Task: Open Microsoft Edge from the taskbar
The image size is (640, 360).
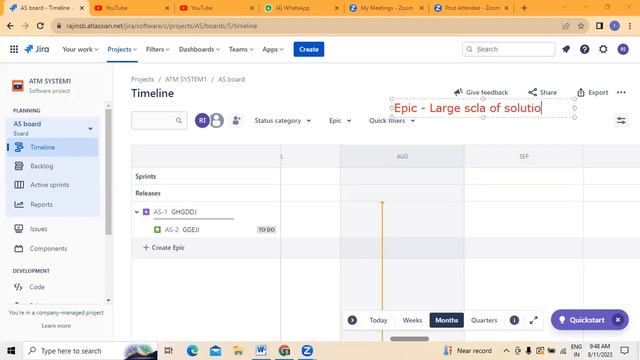Action: (192, 351)
